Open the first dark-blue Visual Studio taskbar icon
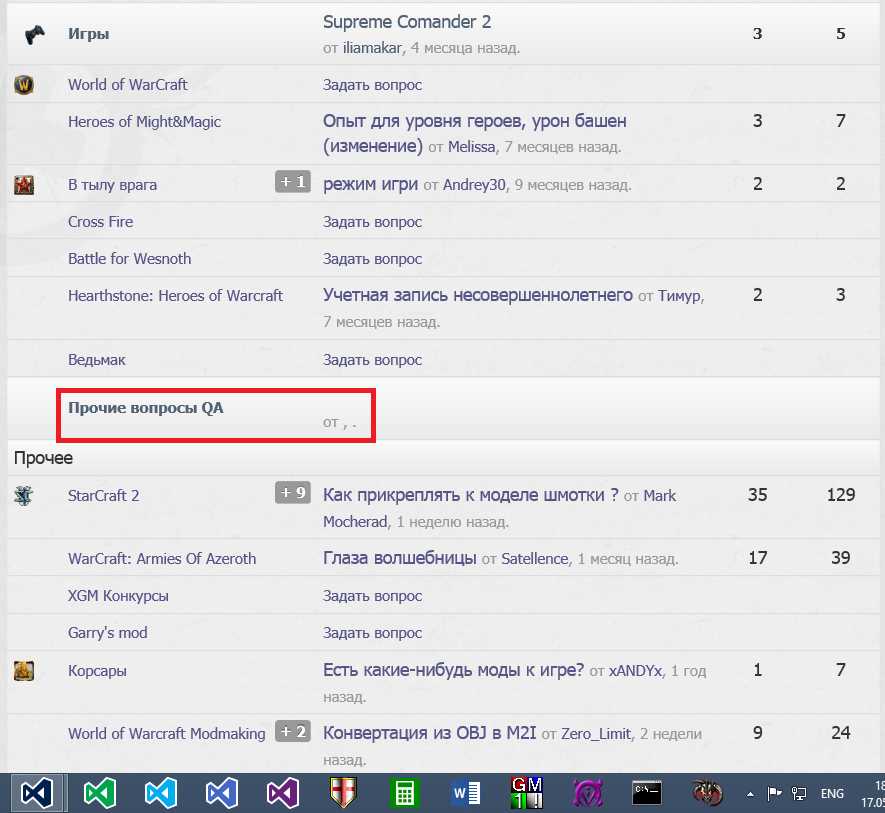This screenshot has height=813, width=885. [x=37, y=793]
